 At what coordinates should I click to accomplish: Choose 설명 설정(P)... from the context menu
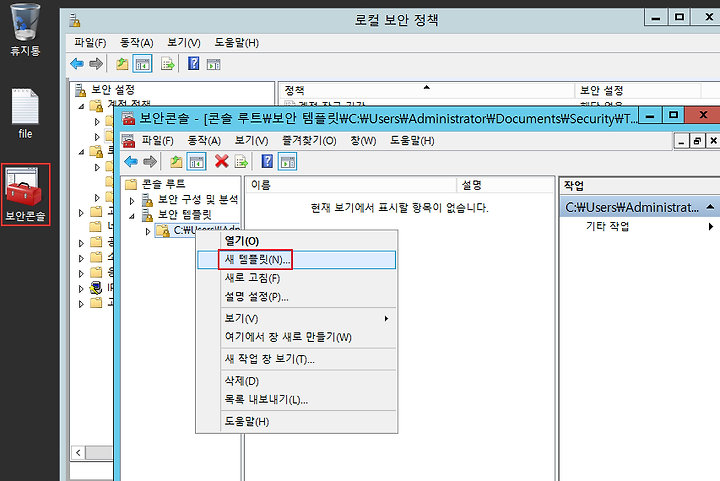coord(297,297)
